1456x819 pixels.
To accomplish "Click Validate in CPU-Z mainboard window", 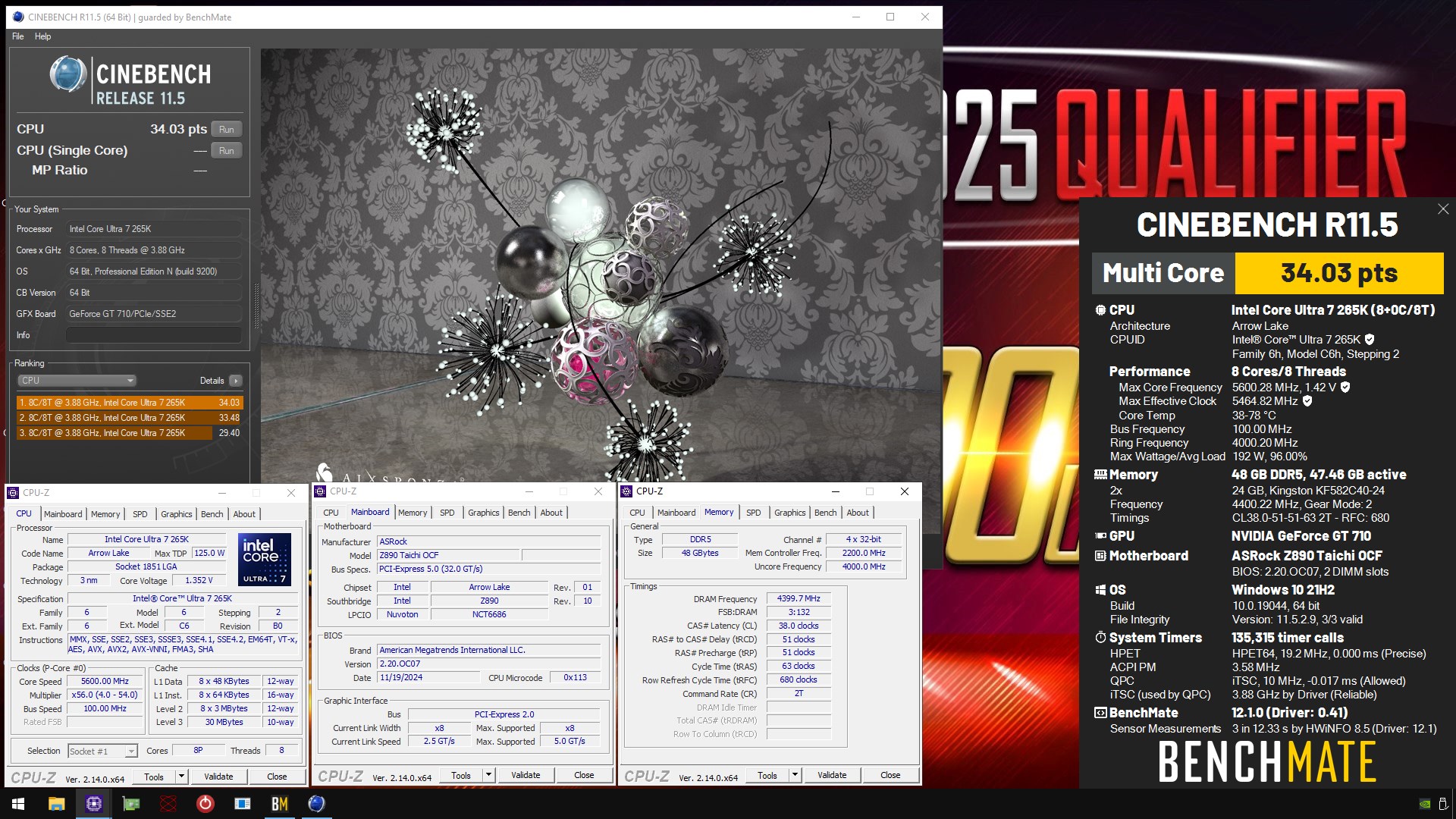I will (526, 775).
